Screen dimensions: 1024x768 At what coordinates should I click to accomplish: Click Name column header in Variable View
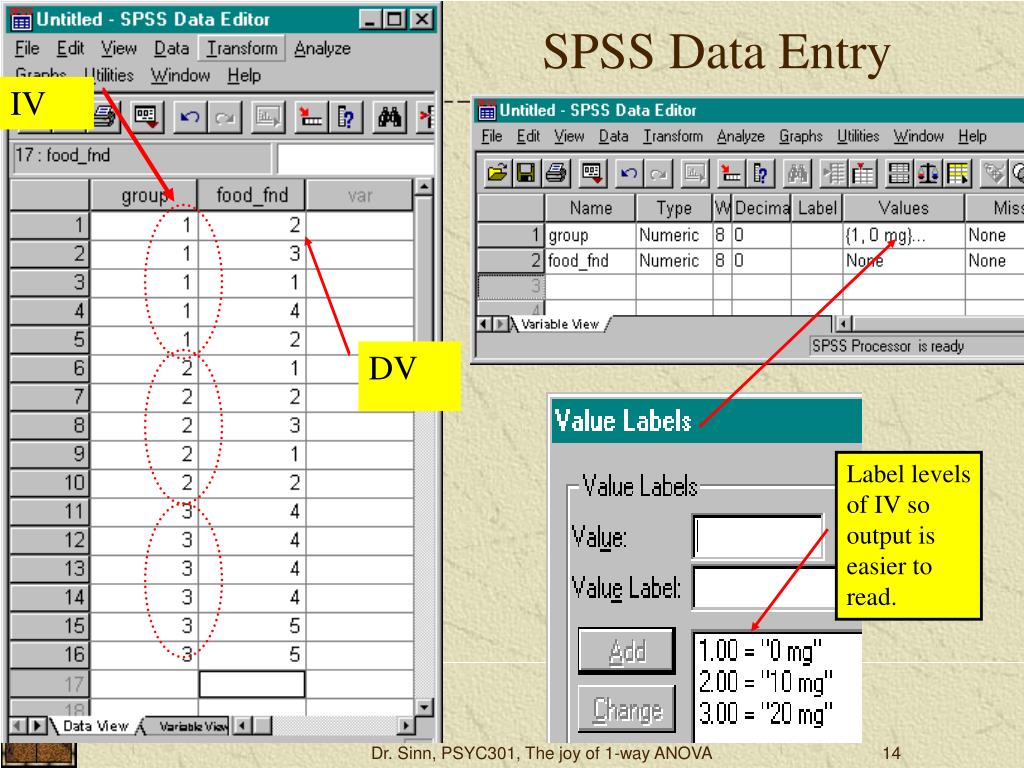(x=590, y=208)
